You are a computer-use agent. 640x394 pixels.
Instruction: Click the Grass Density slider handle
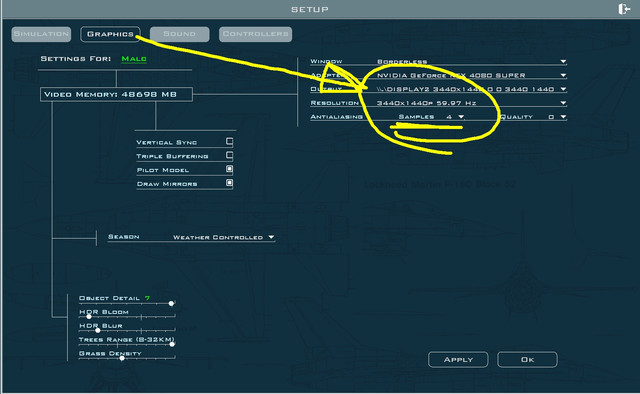[x=122, y=358]
